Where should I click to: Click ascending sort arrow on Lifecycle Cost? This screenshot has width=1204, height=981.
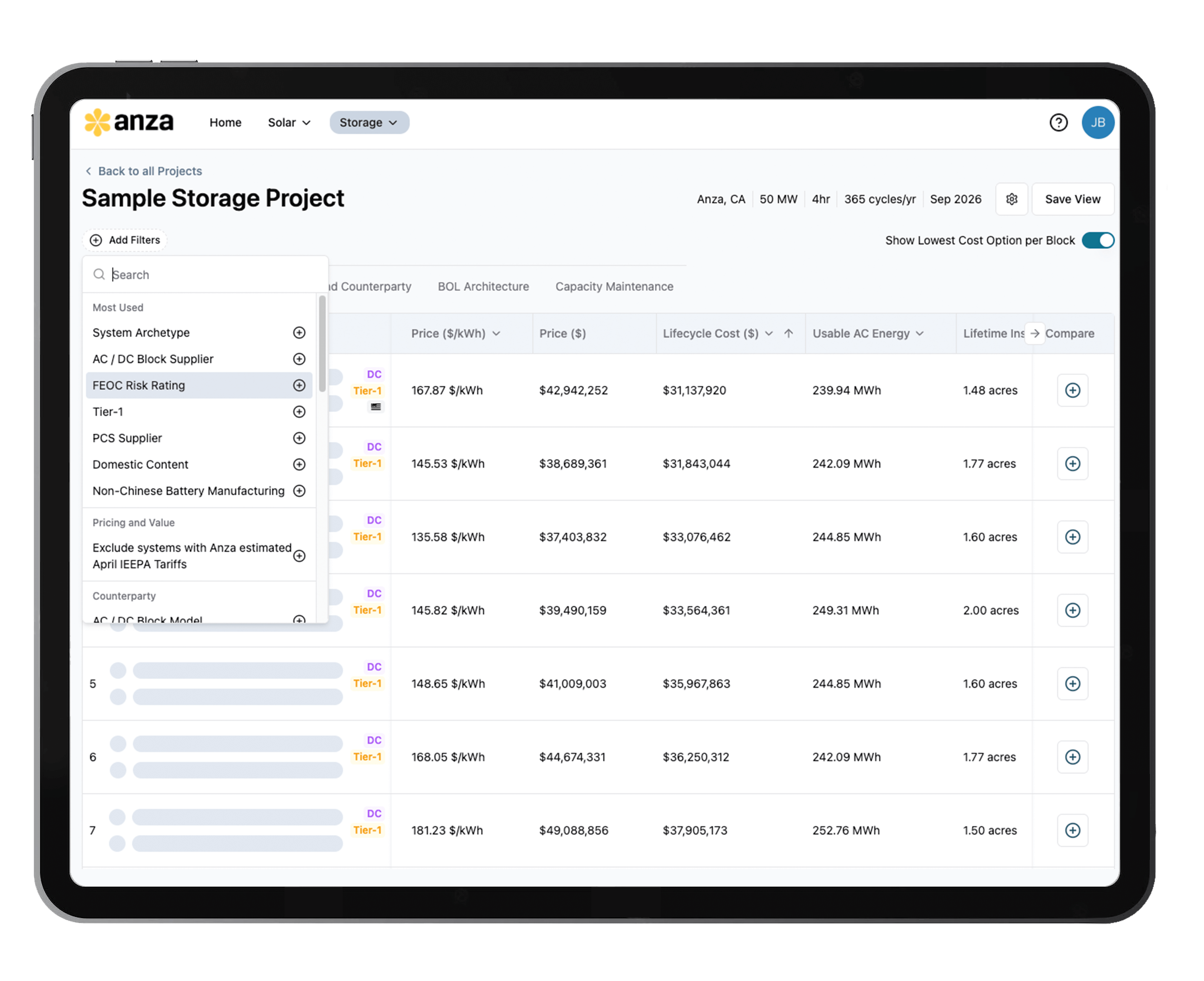click(x=788, y=333)
